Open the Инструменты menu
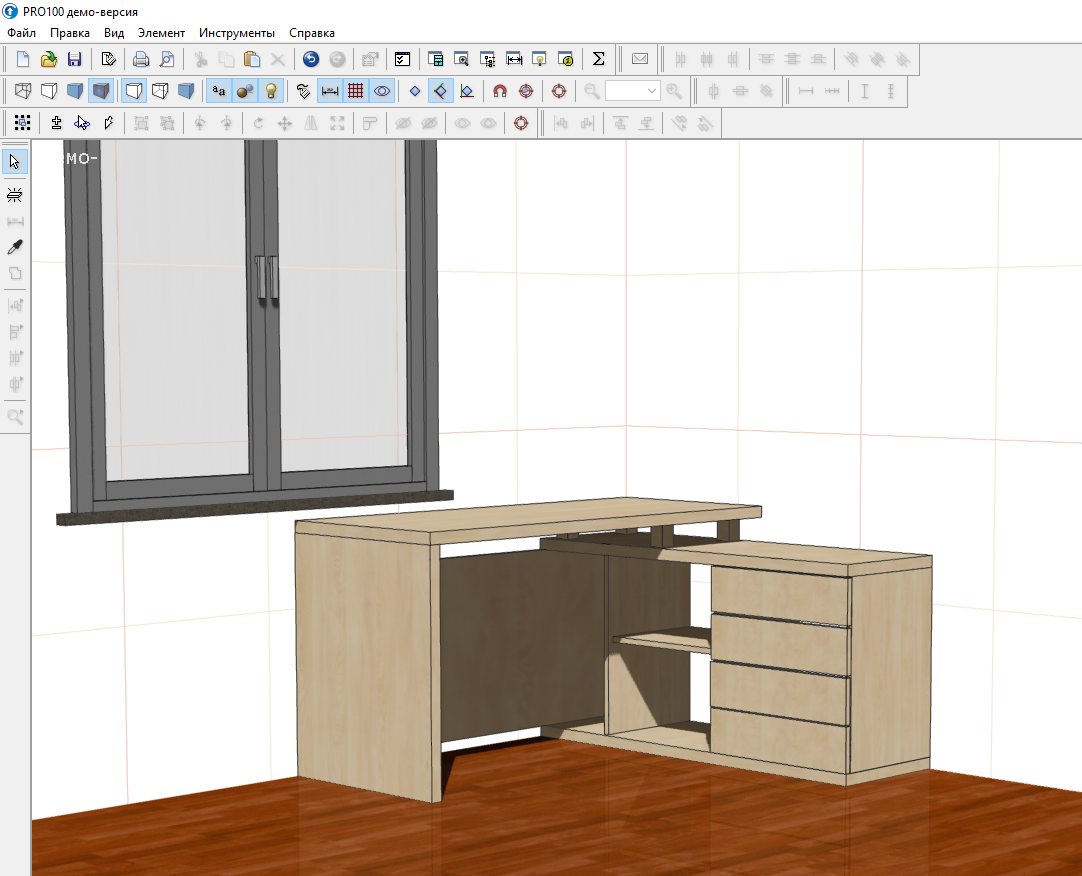This screenshot has height=876, width=1082. point(237,32)
